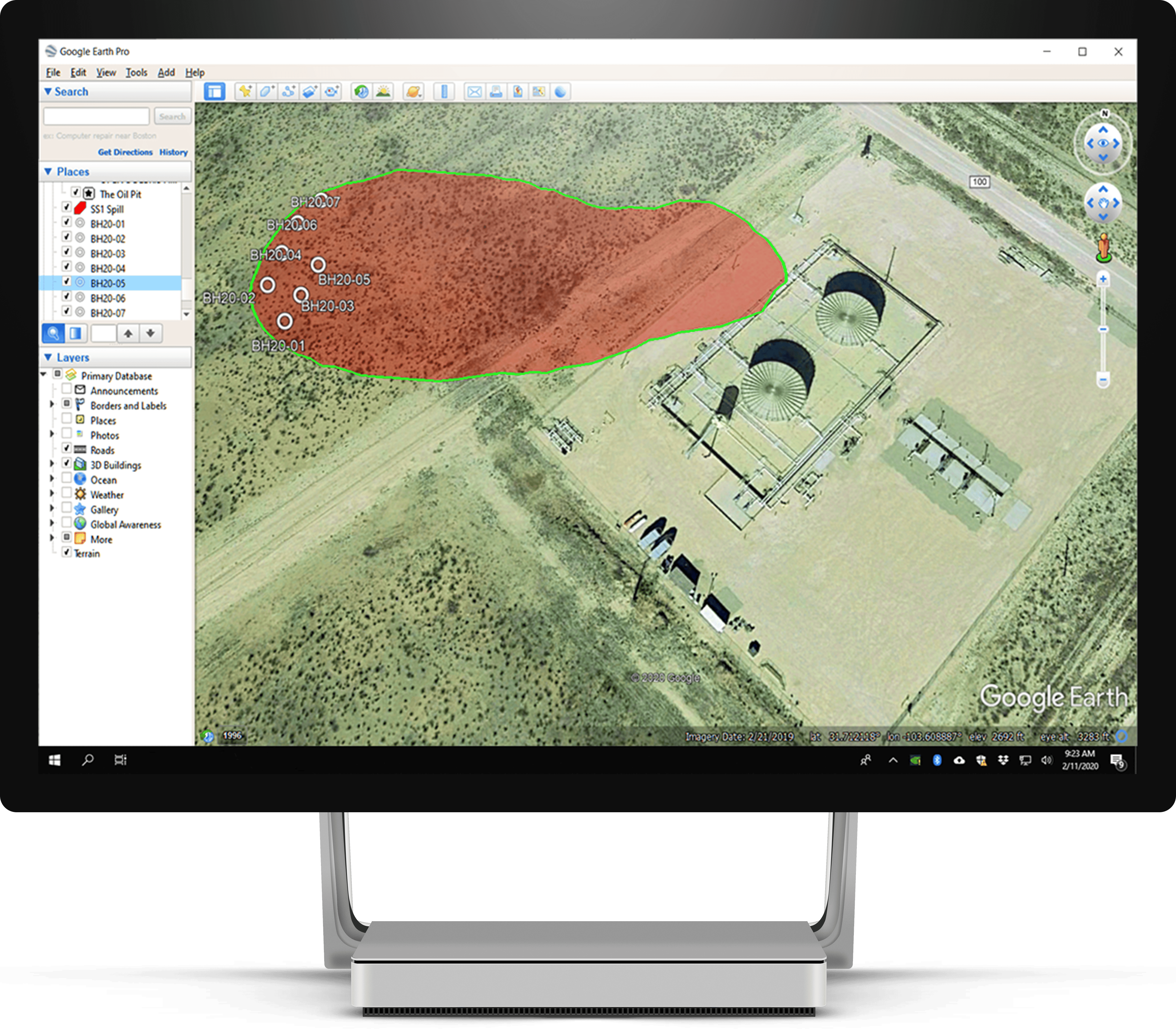Open the Tools menu
Screen dimensions: 1176x1031
coord(136,73)
